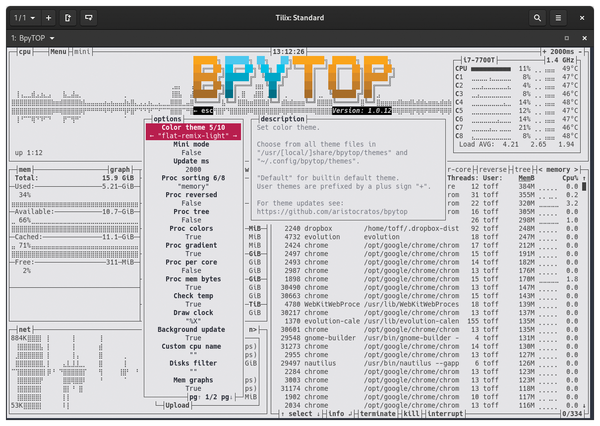
Task: Open the BpyTOP terminal title dropdown
Action: click(x=52, y=38)
